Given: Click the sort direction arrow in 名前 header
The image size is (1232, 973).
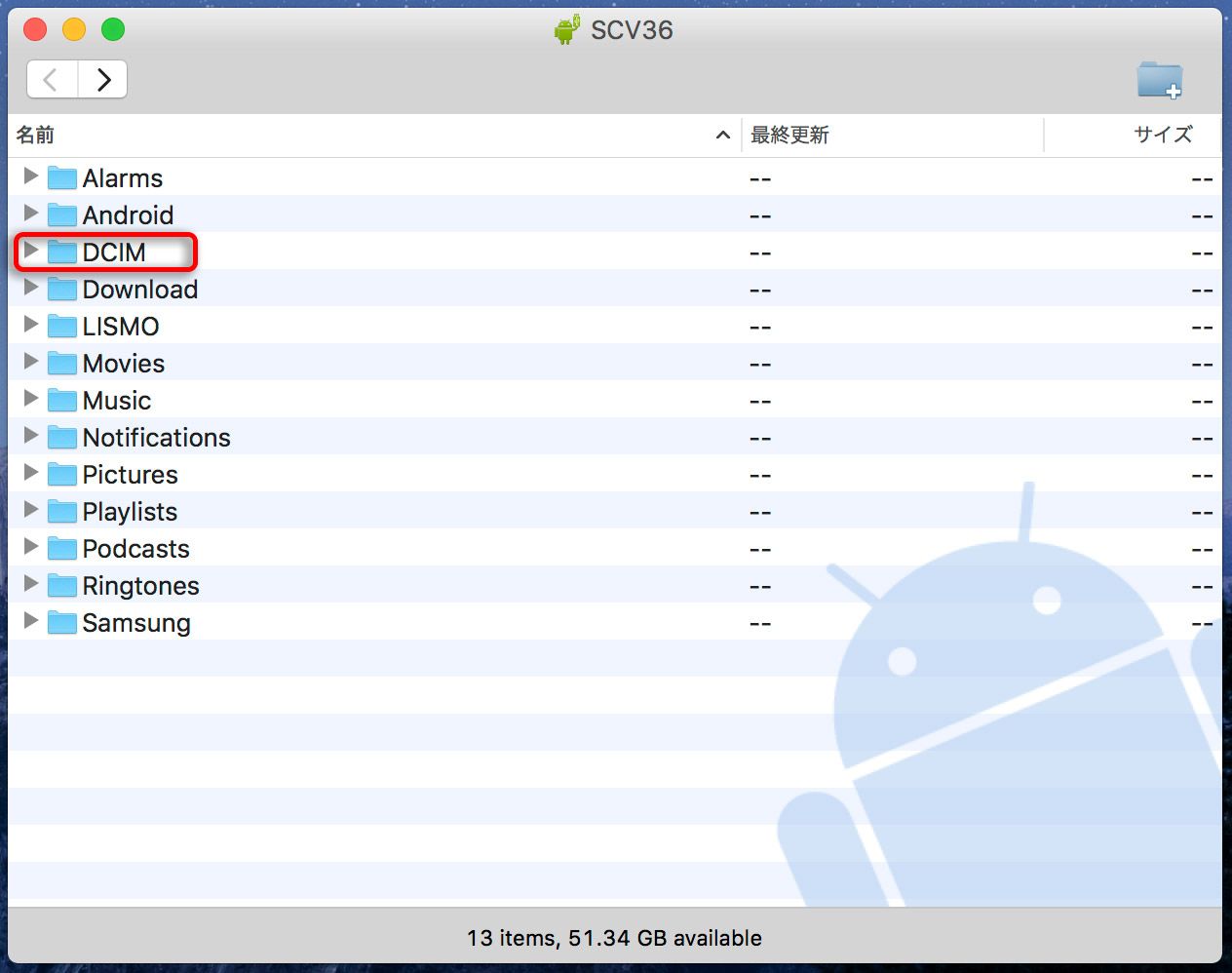Looking at the screenshot, I should 722,136.
